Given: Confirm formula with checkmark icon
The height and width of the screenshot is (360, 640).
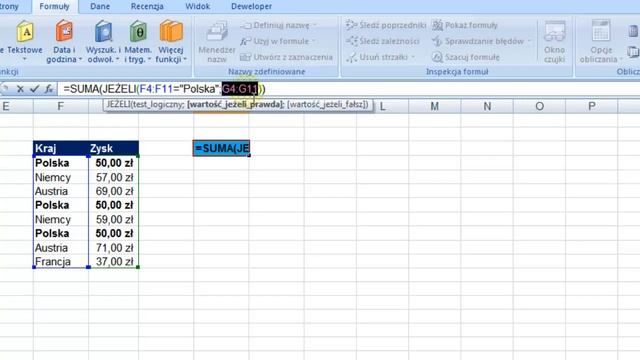Looking at the screenshot, I should point(34,89).
